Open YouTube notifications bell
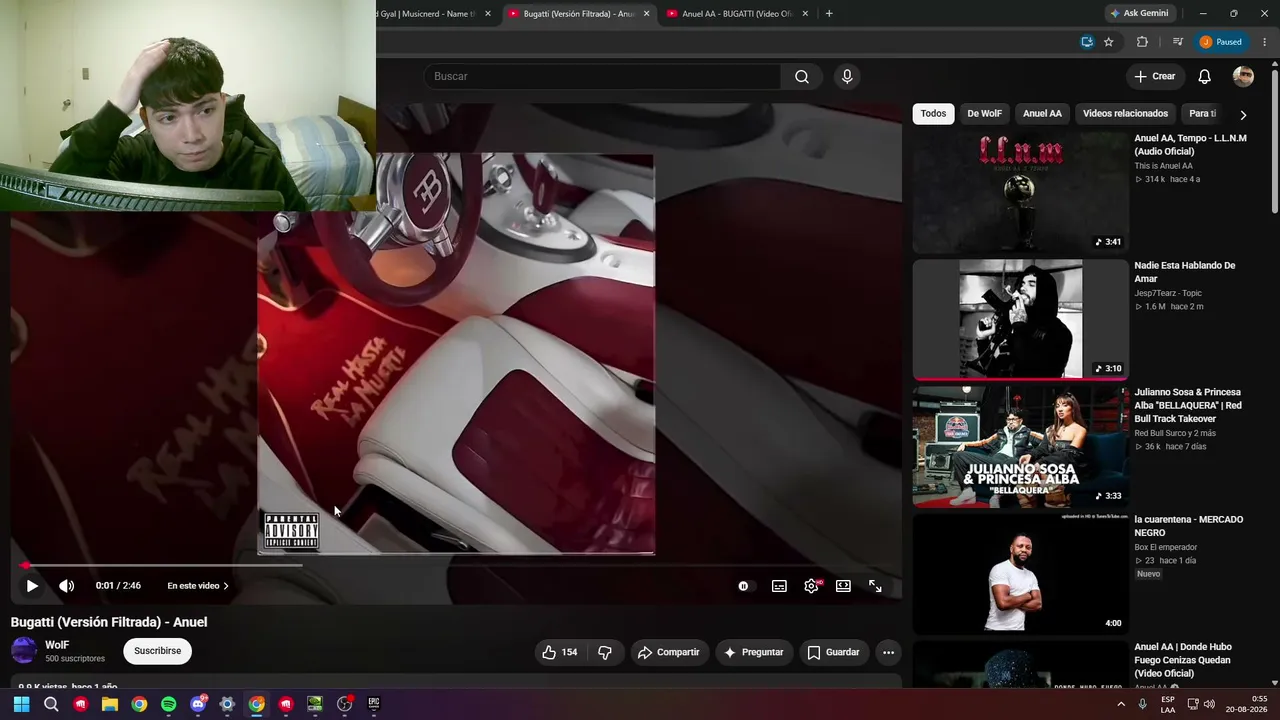This screenshot has width=1280, height=720. pos(1205,76)
